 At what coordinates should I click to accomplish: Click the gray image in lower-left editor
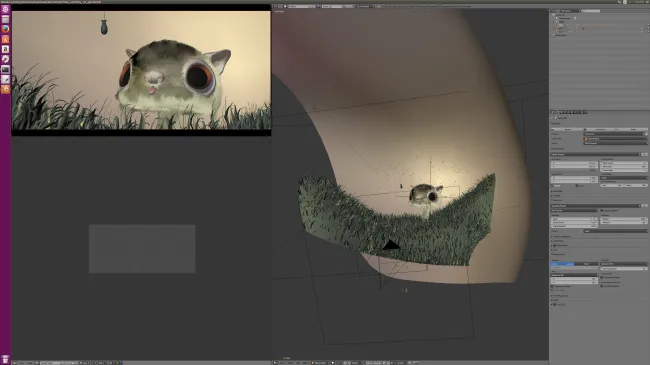142,249
